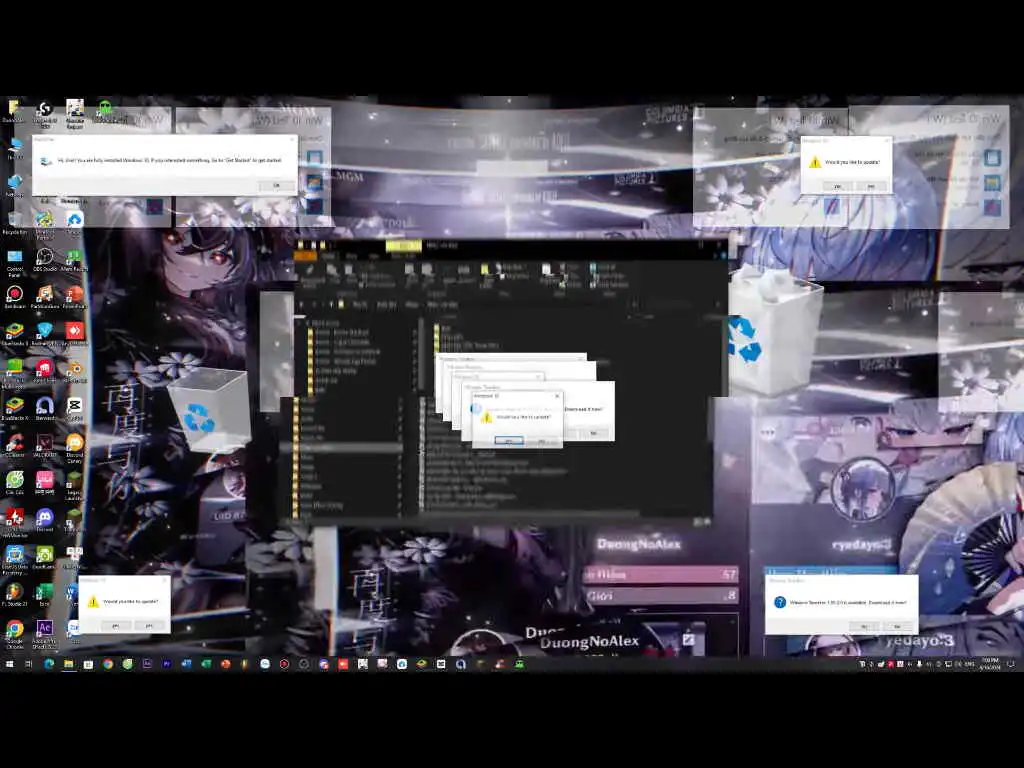Switch to File Explorer in taskbar
The width and height of the screenshot is (1024, 768).
(69, 664)
